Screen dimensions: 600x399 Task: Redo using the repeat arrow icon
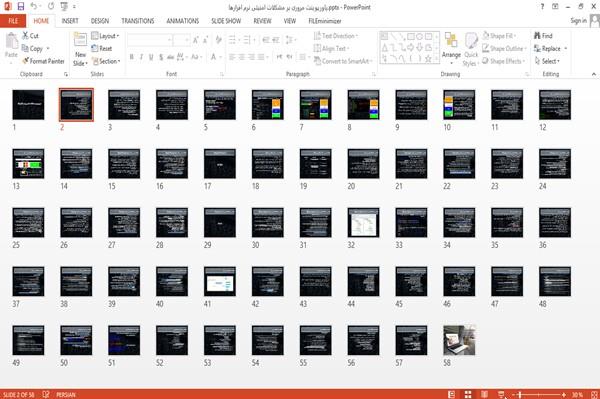pos(51,6)
